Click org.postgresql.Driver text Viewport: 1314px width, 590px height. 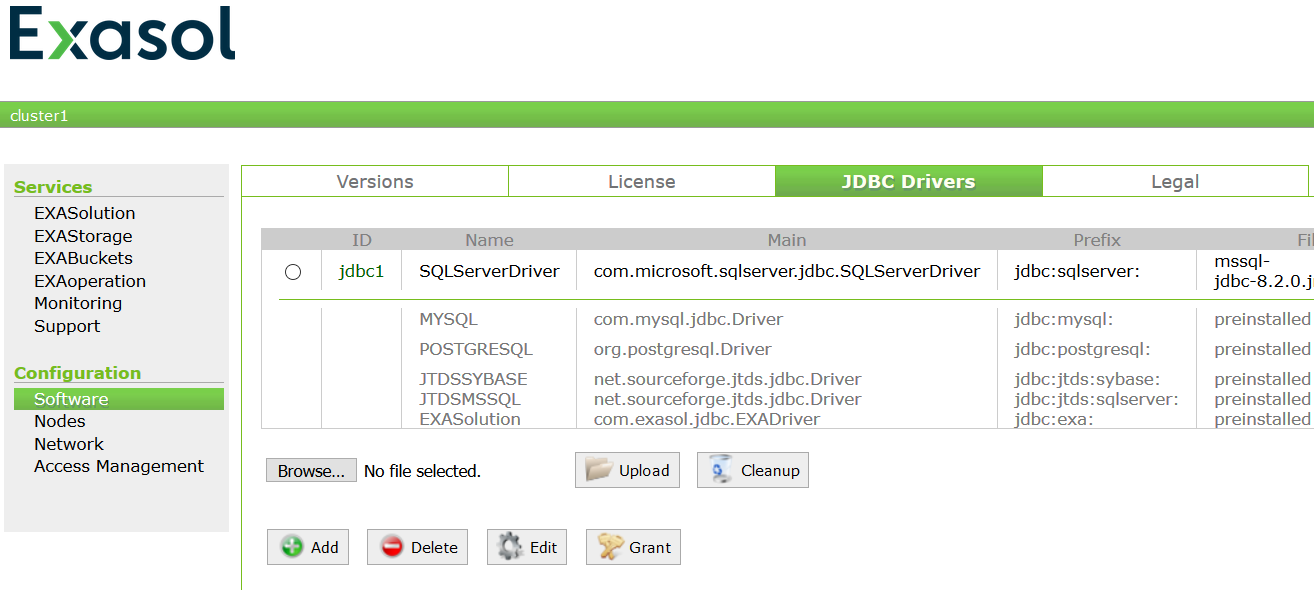click(683, 350)
